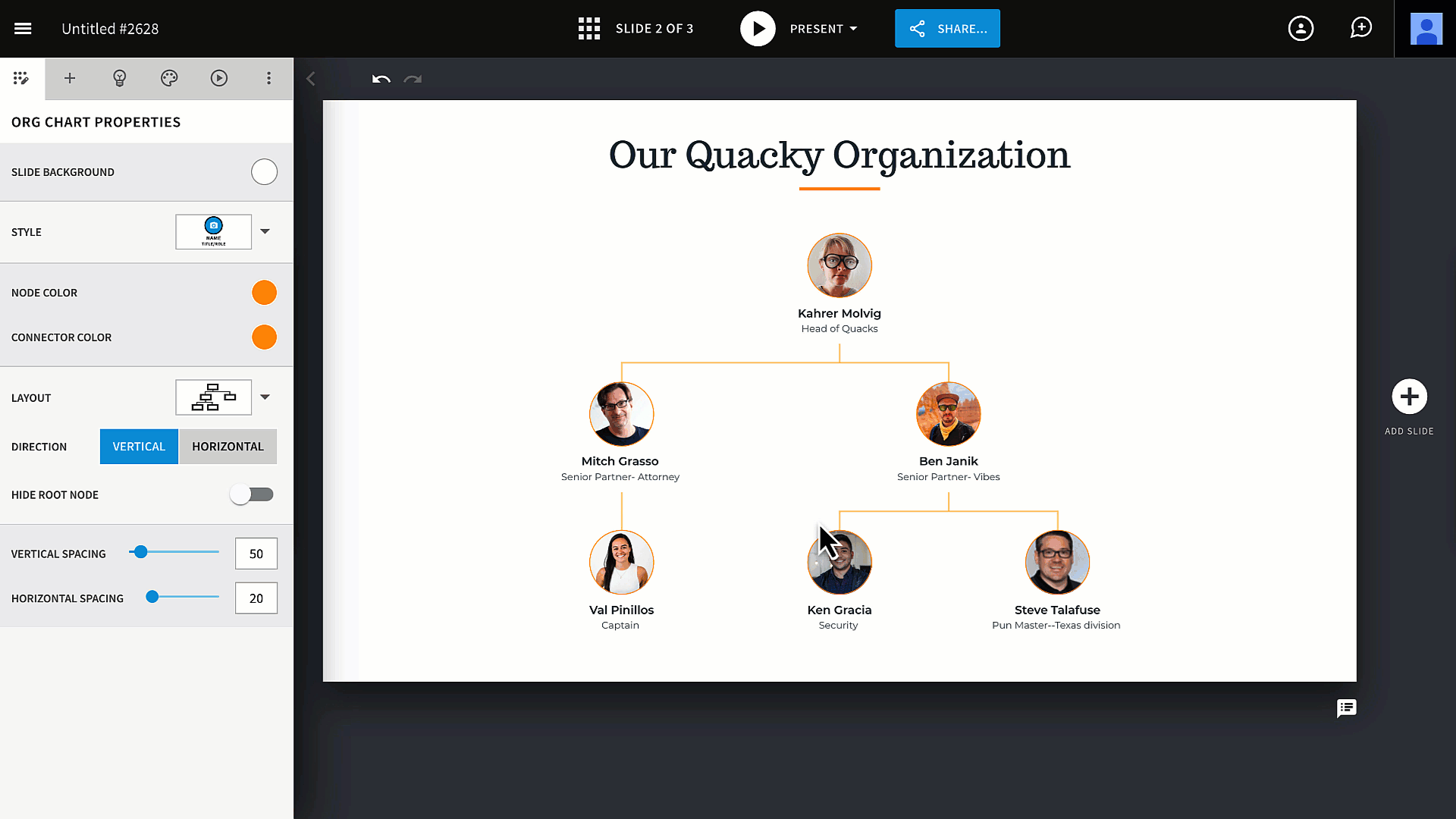
Task: Click the 'Present' text label
Action: point(816,29)
